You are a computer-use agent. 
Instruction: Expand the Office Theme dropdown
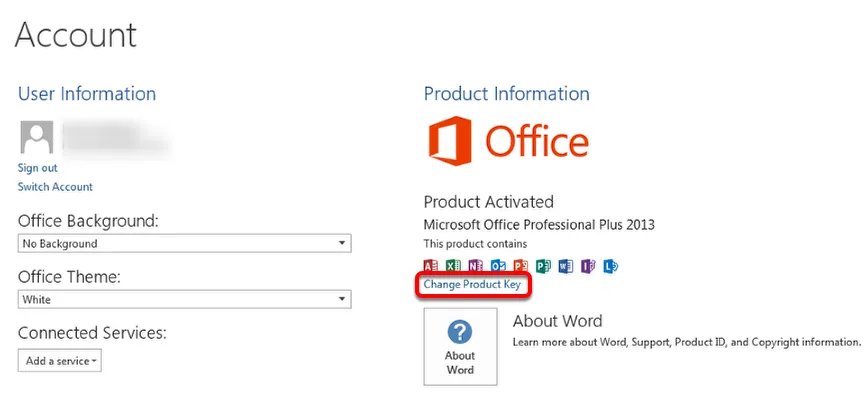(185, 299)
